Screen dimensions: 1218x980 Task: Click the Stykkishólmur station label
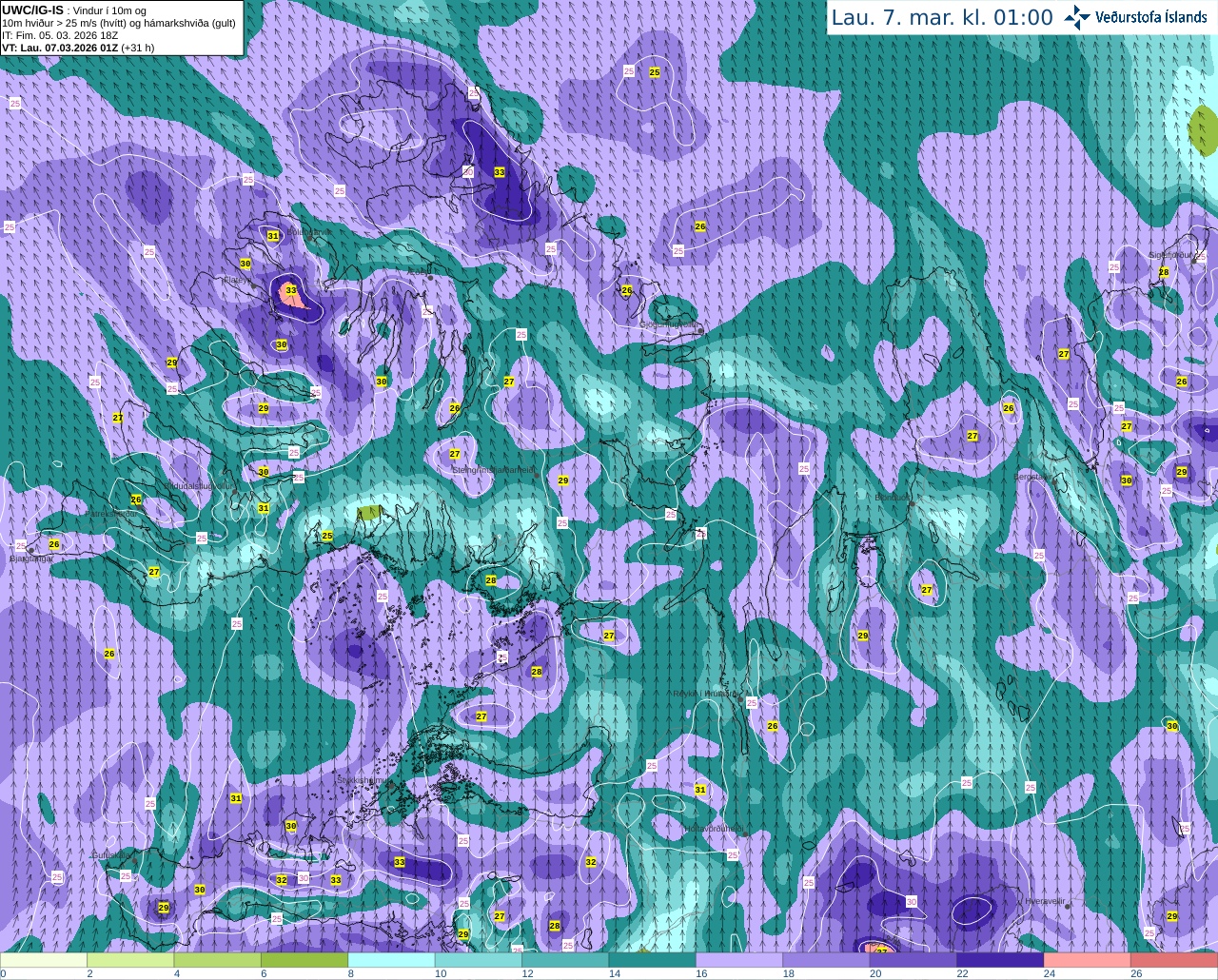362,780
